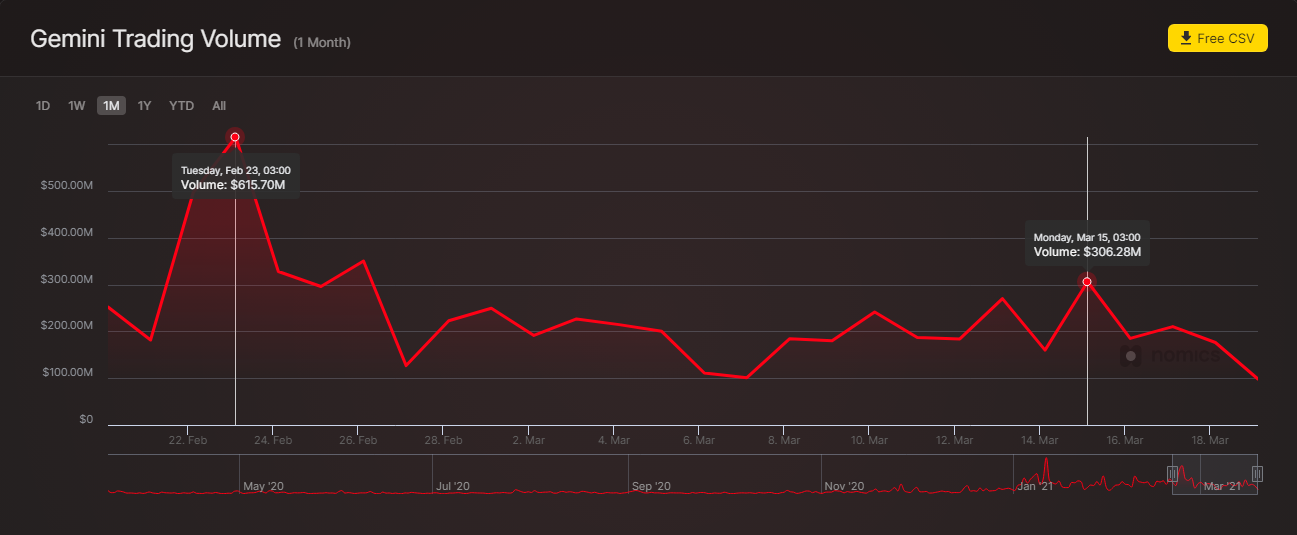This screenshot has height=535, width=1297.
Task: Click the Feb 23 peak data point
Action: click(x=235, y=137)
